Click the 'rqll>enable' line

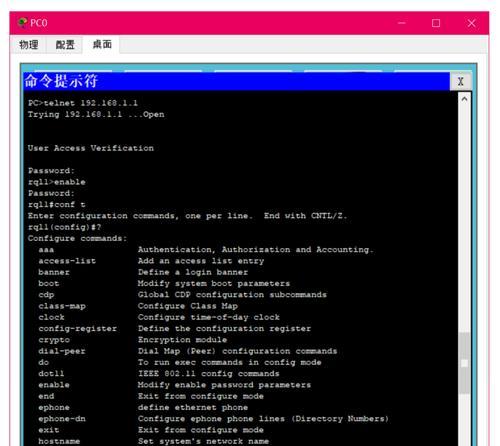click(x=57, y=182)
